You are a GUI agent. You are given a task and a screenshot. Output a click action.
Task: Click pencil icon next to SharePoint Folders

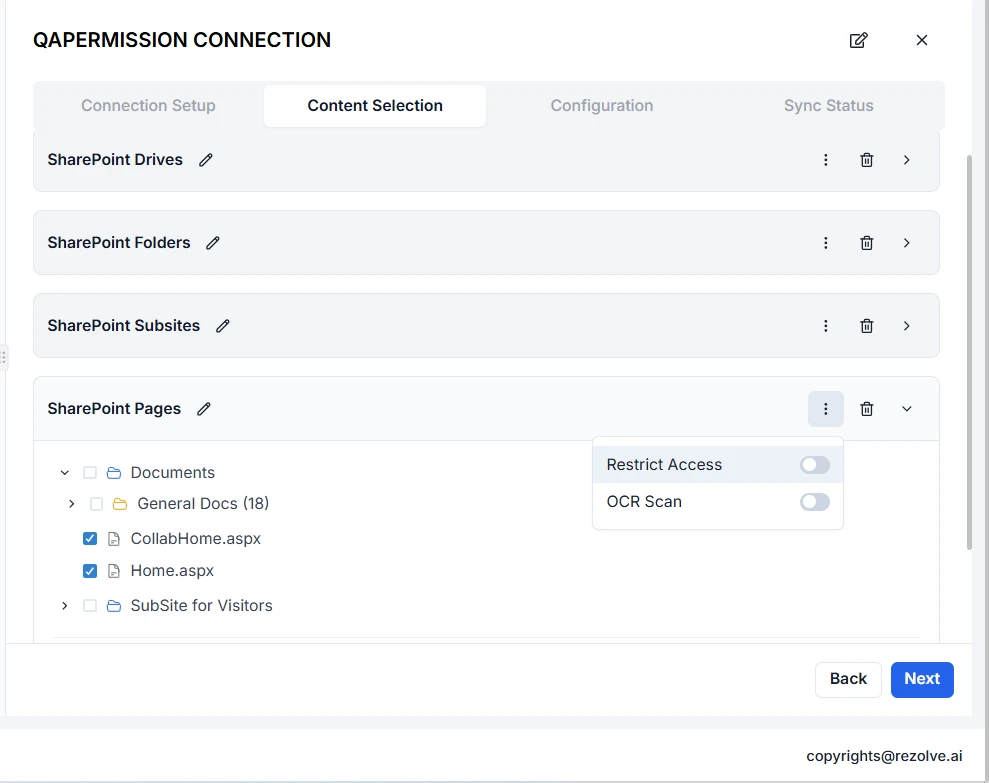pyautogui.click(x=213, y=243)
